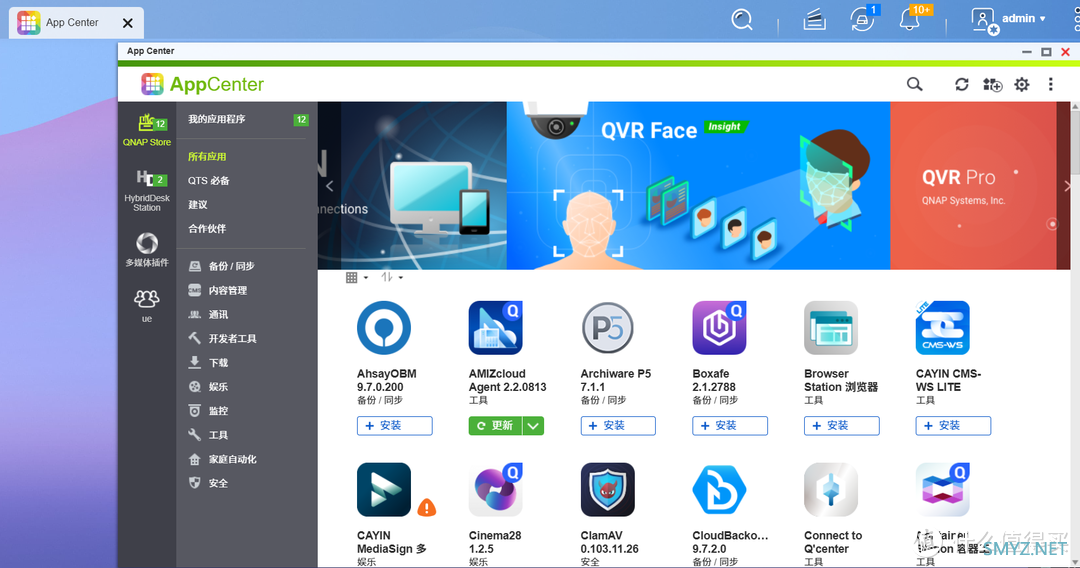Viewport: 1080px width, 568px height.
Task: Select 我的应用程序 in the sidebar
Action: [x=217, y=119]
